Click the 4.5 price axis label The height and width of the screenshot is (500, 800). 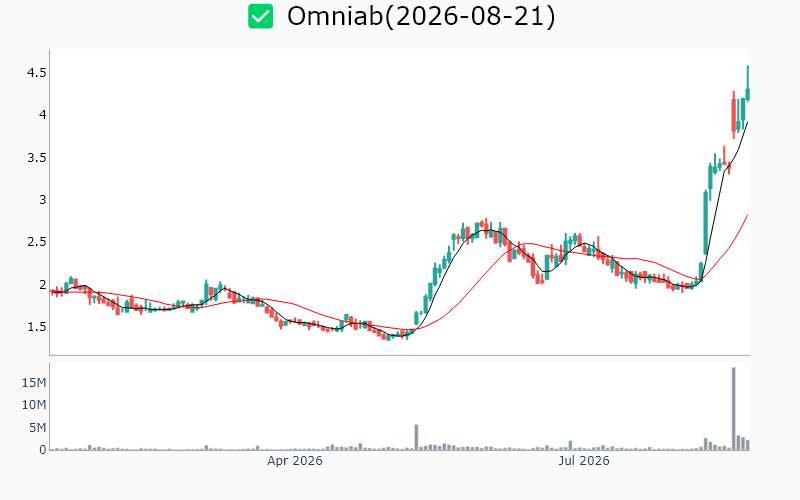click(x=36, y=73)
